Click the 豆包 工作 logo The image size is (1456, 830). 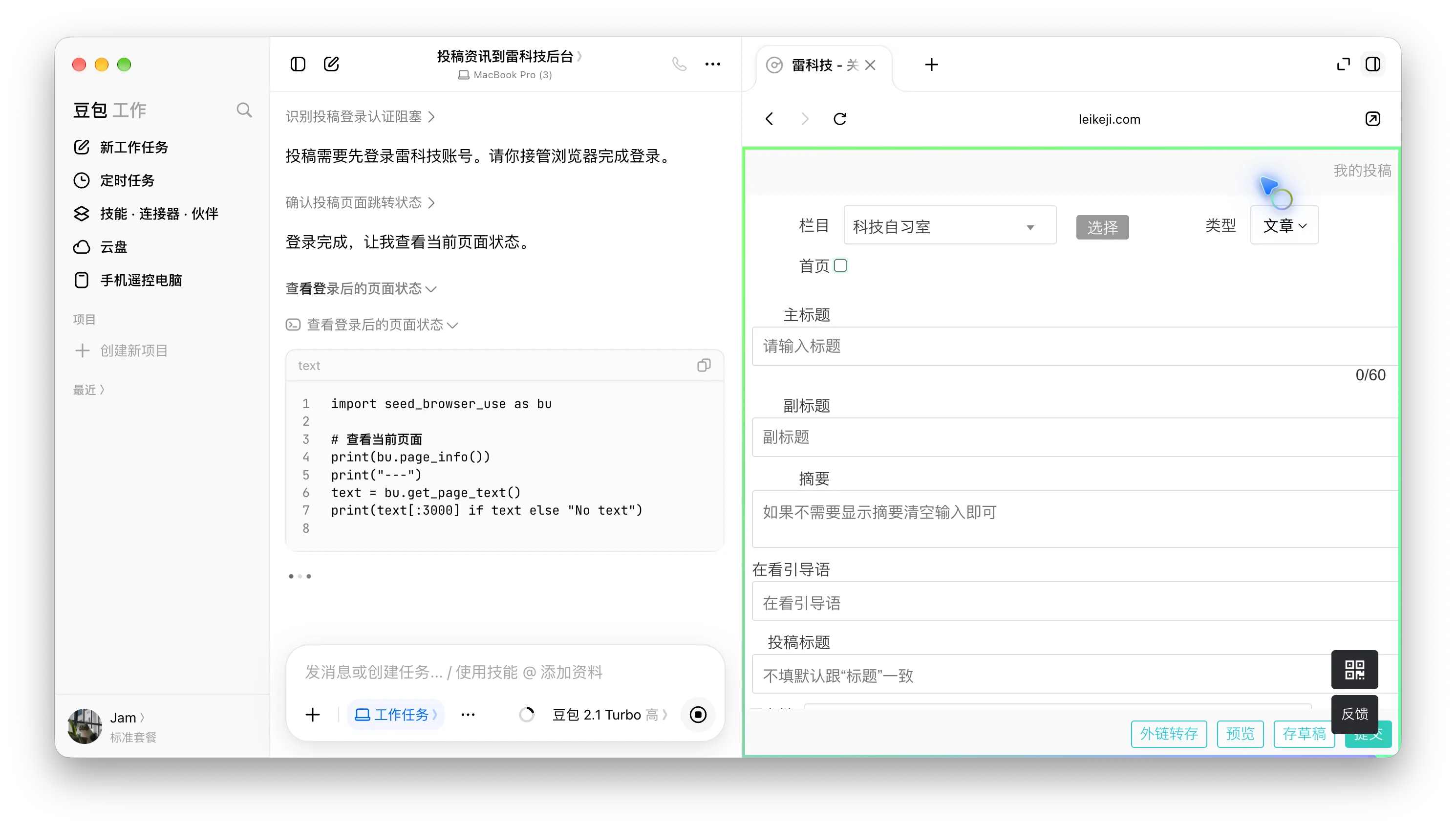click(x=109, y=110)
